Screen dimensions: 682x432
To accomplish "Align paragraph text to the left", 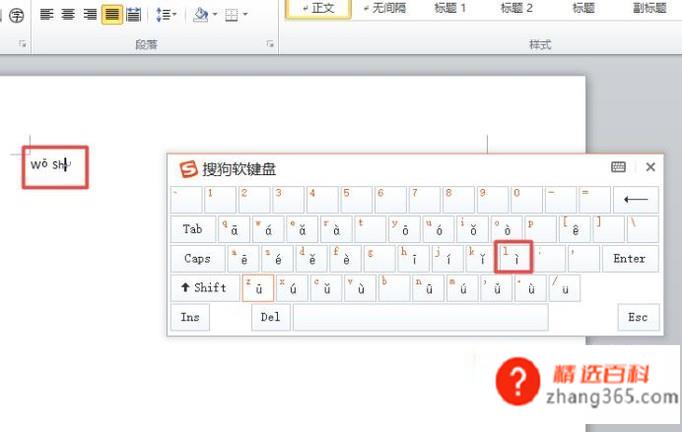I will pyautogui.click(x=47, y=15).
